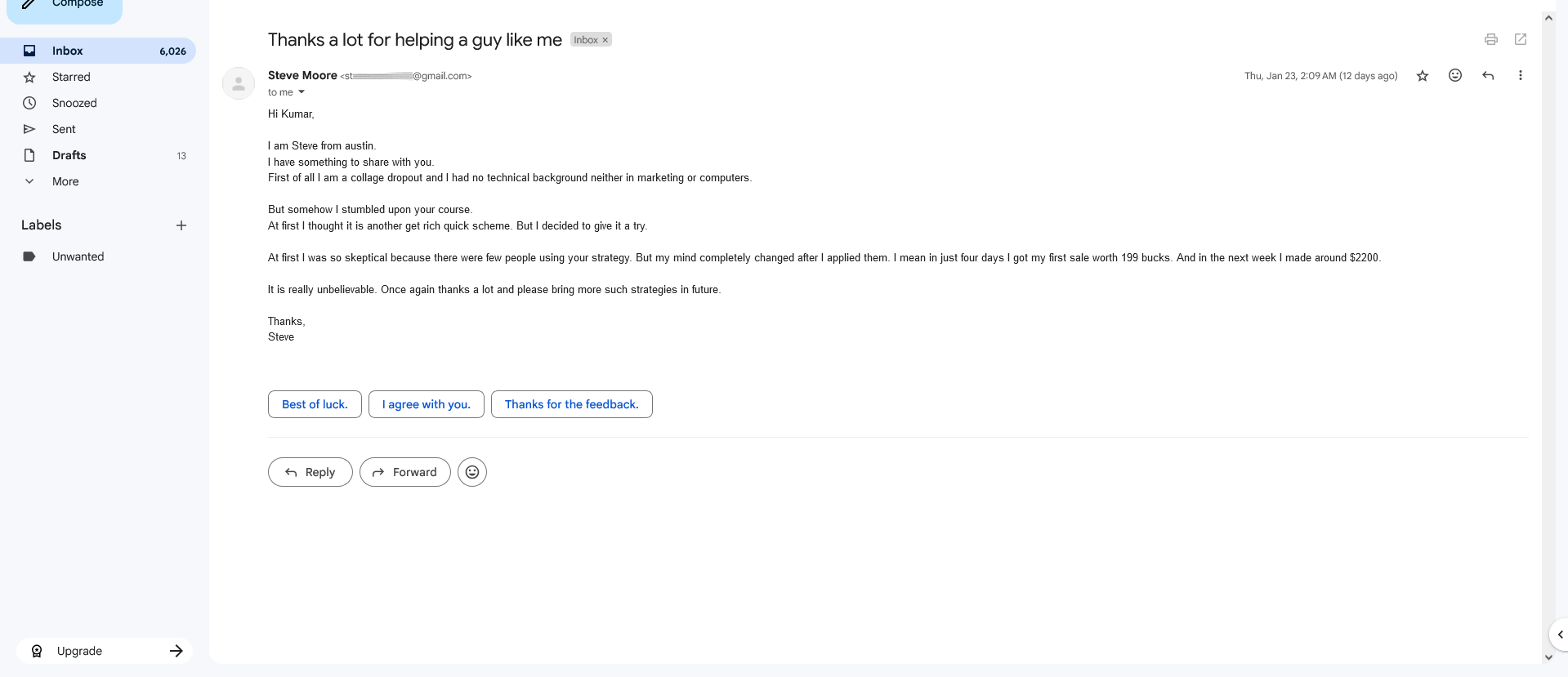
Task: Open the Drafts folder
Action: [69, 155]
